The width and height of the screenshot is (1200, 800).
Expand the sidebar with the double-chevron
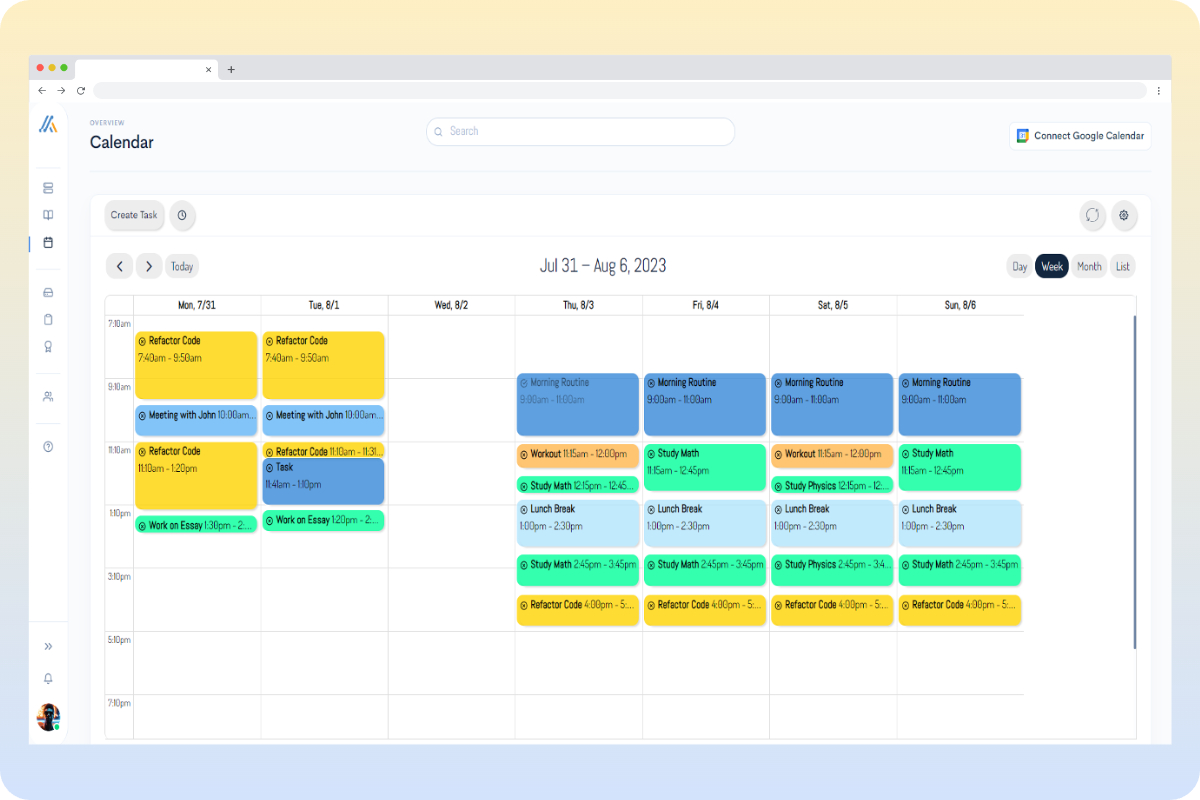click(x=47, y=646)
